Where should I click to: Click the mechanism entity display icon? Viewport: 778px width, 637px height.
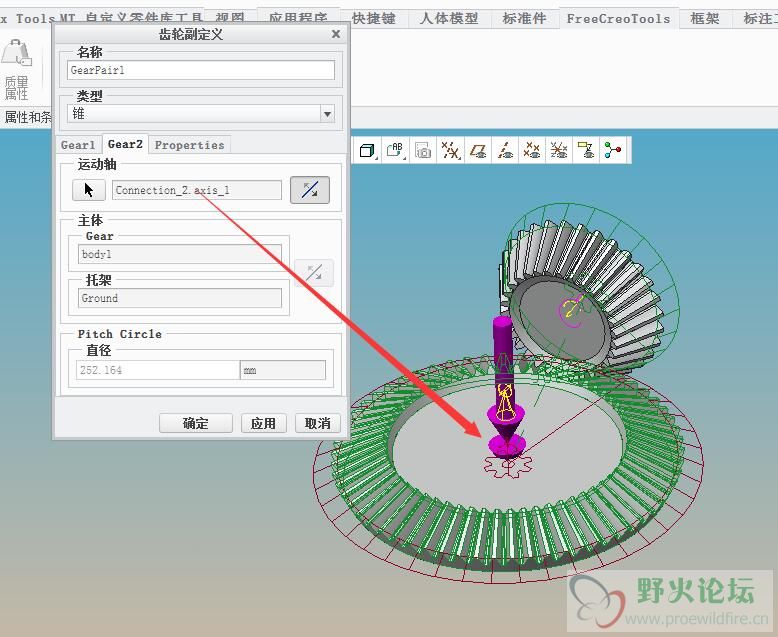click(x=613, y=150)
